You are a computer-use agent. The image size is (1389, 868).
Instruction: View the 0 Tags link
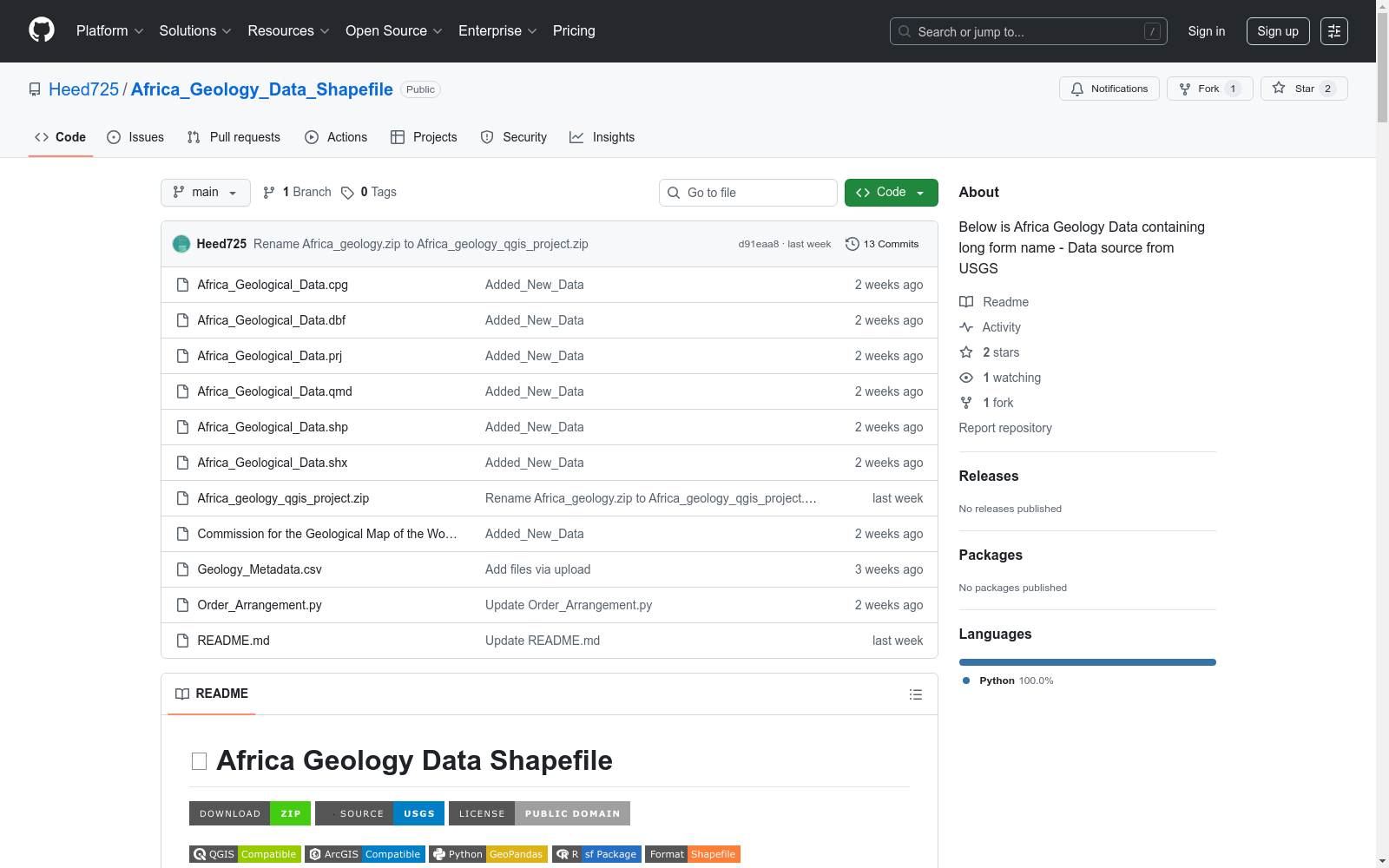click(x=369, y=192)
